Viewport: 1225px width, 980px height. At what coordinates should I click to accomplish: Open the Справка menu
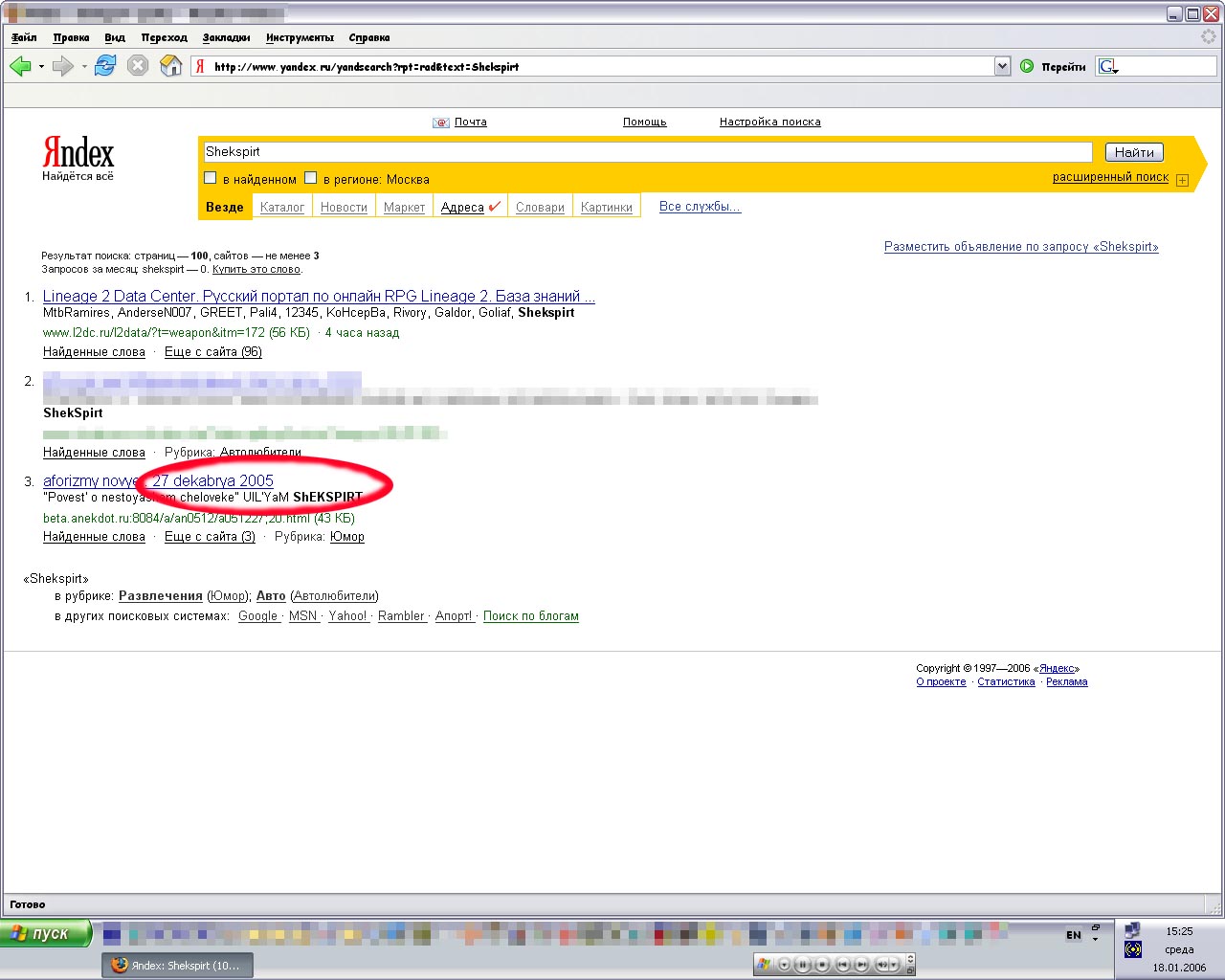369,37
